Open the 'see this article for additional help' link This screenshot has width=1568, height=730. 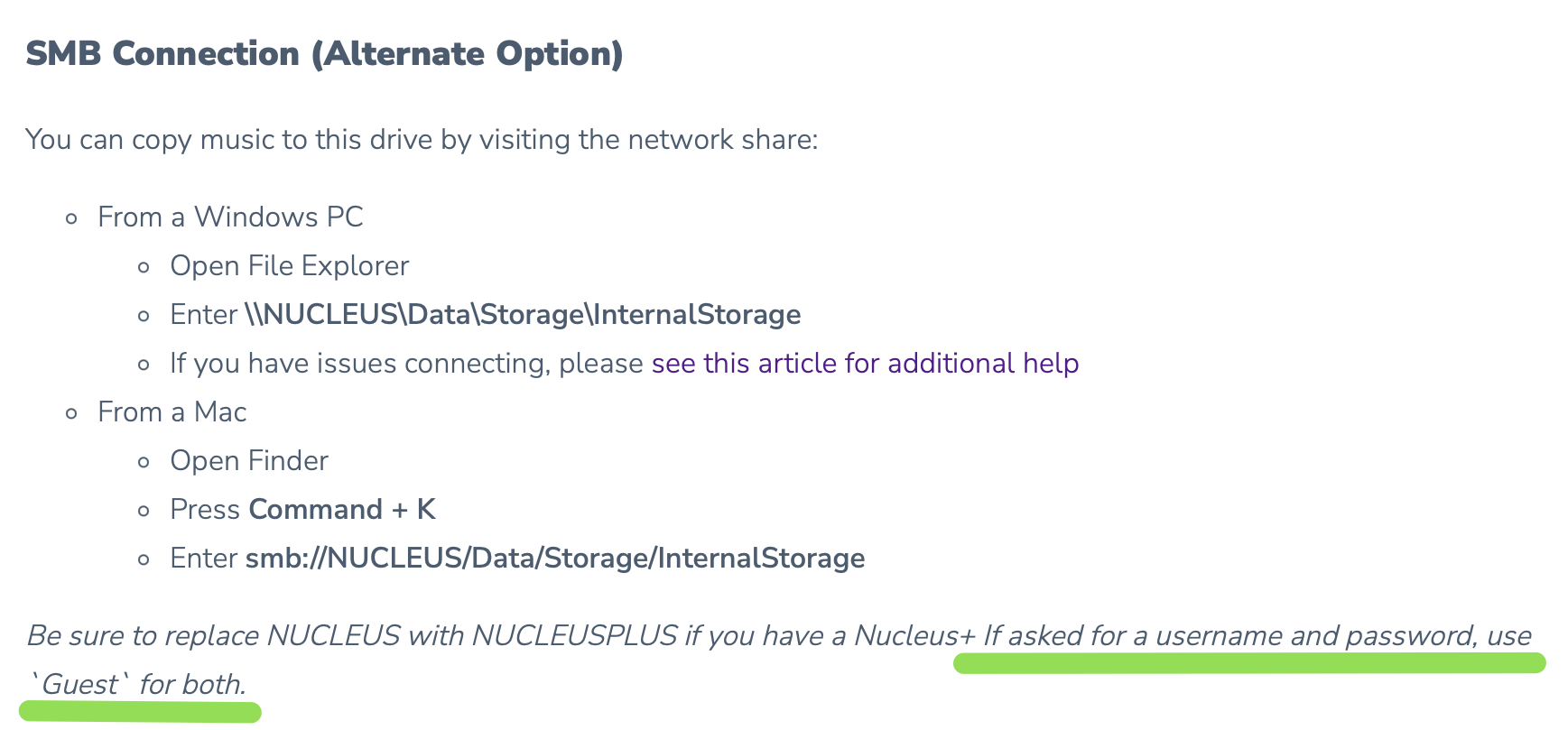[x=865, y=364]
